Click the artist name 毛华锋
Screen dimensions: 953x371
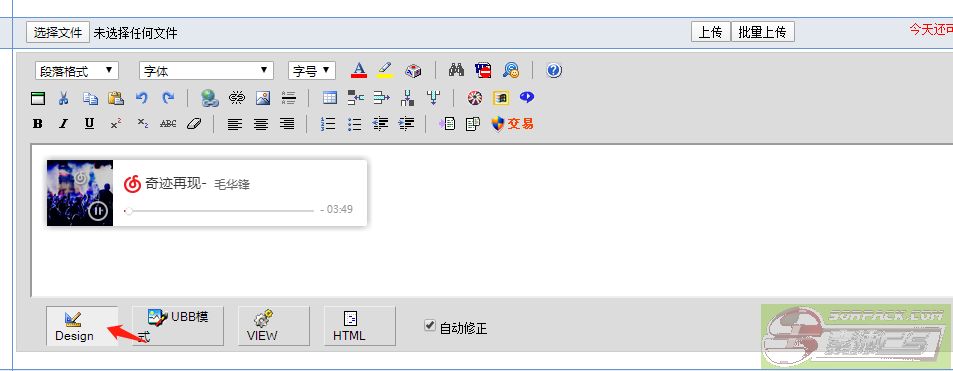point(232,184)
